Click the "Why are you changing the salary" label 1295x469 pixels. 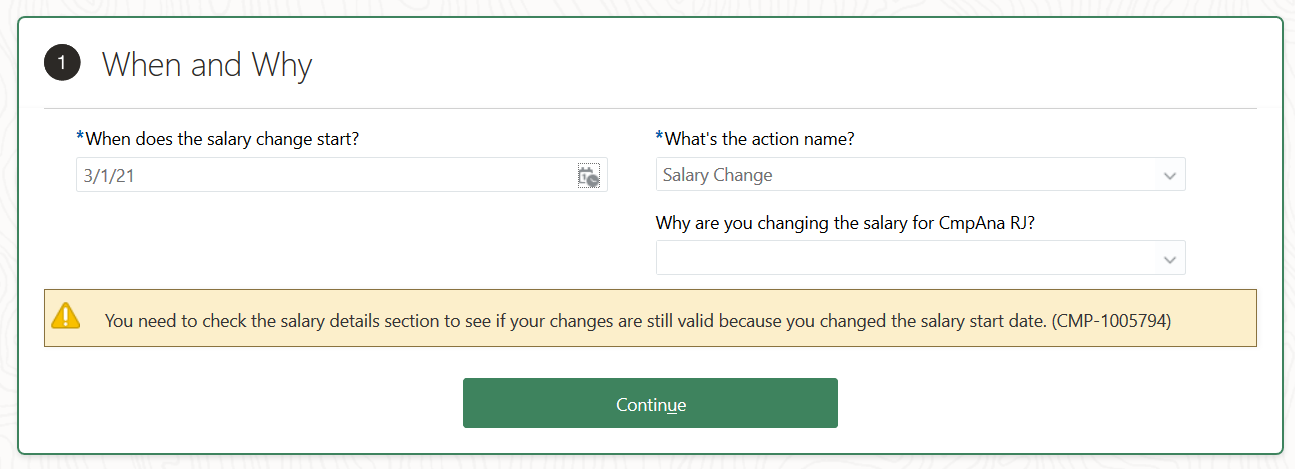845,223
